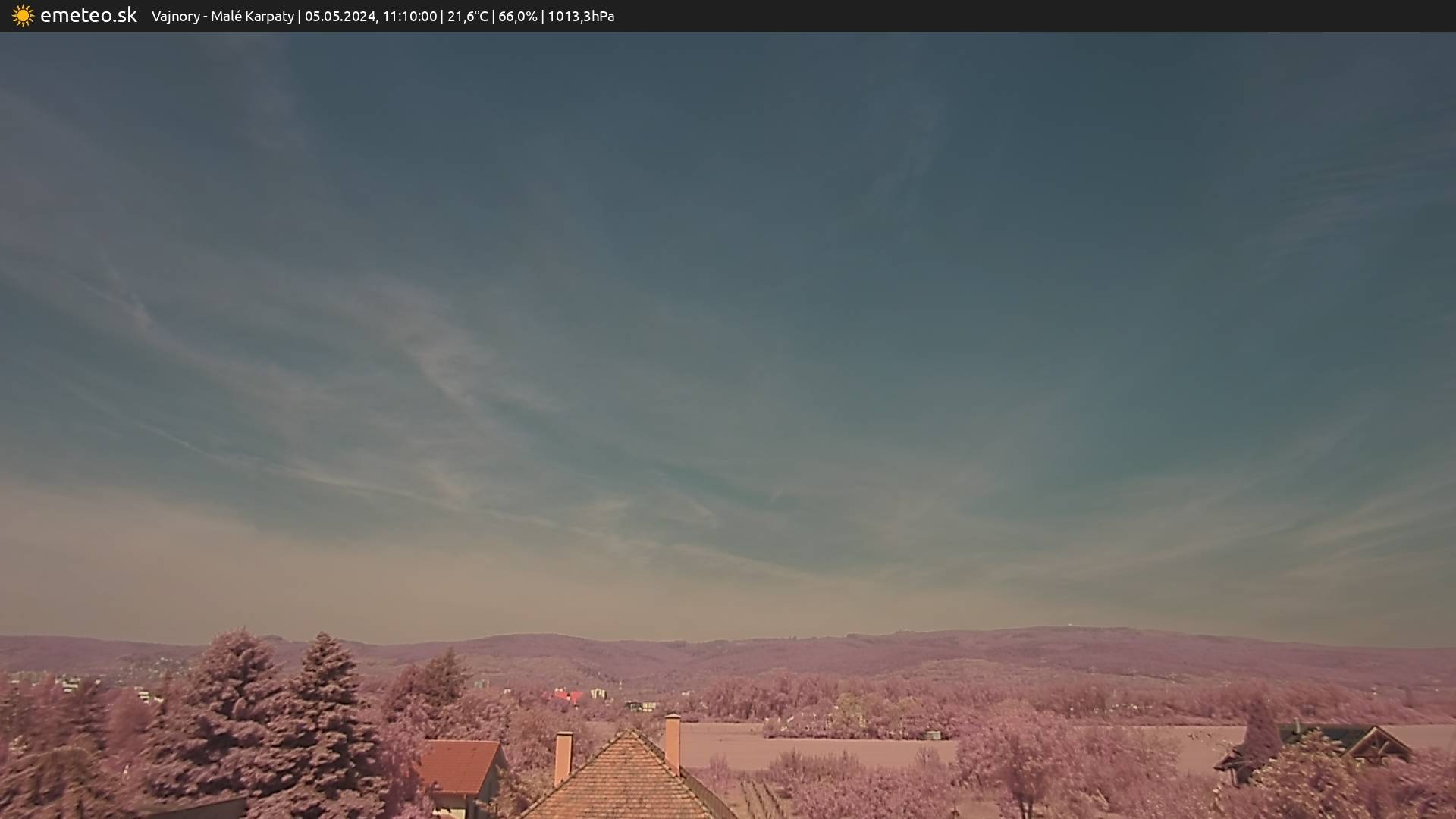Click the open field behind the chimneys
The image size is (1456, 819).
tap(819, 747)
